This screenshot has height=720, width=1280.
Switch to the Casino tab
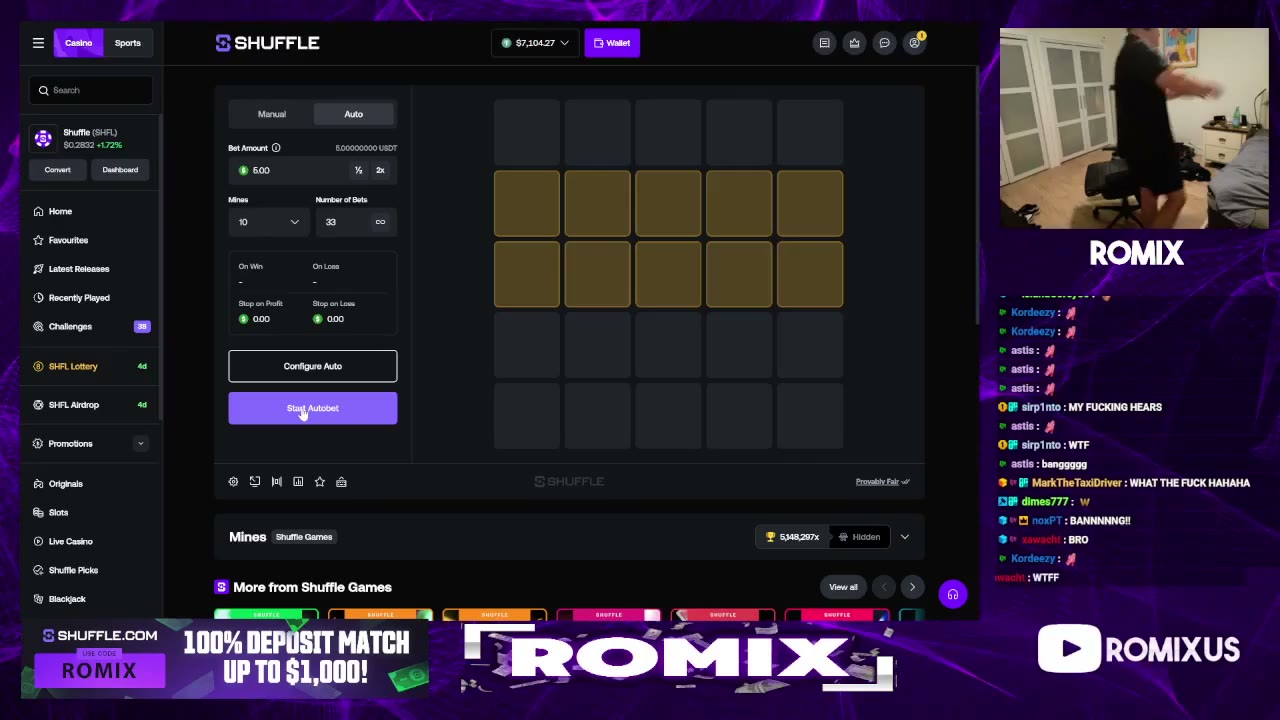(x=79, y=43)
